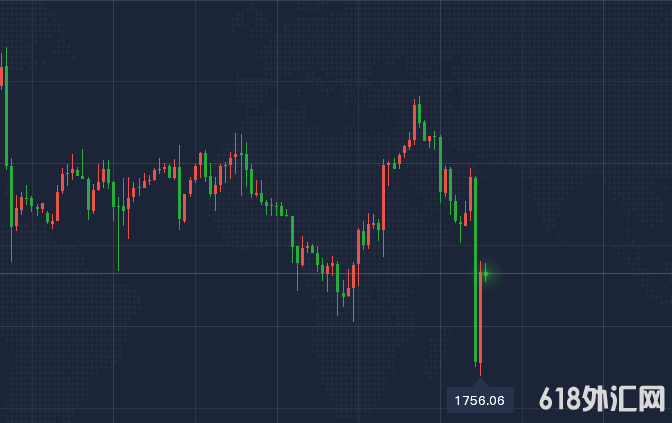The image size is (672, 423).
Task: Click the 618外汇网 watermark text
Action: click(x=602, y=400)
